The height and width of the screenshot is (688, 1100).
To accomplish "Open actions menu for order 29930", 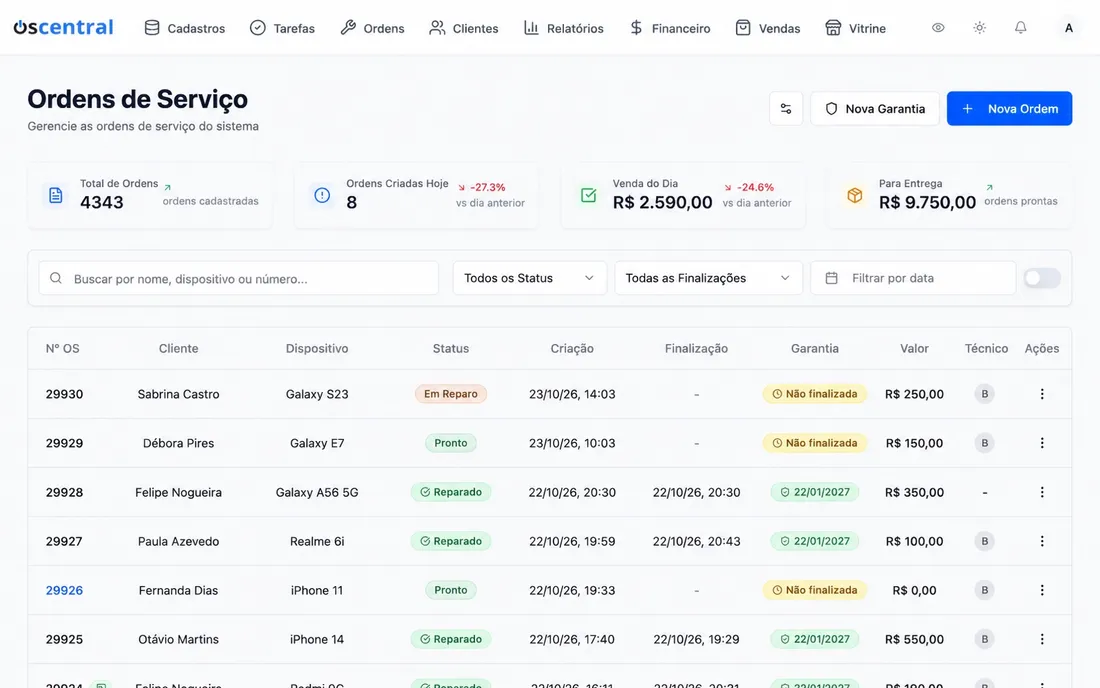I will (1042, 394).
